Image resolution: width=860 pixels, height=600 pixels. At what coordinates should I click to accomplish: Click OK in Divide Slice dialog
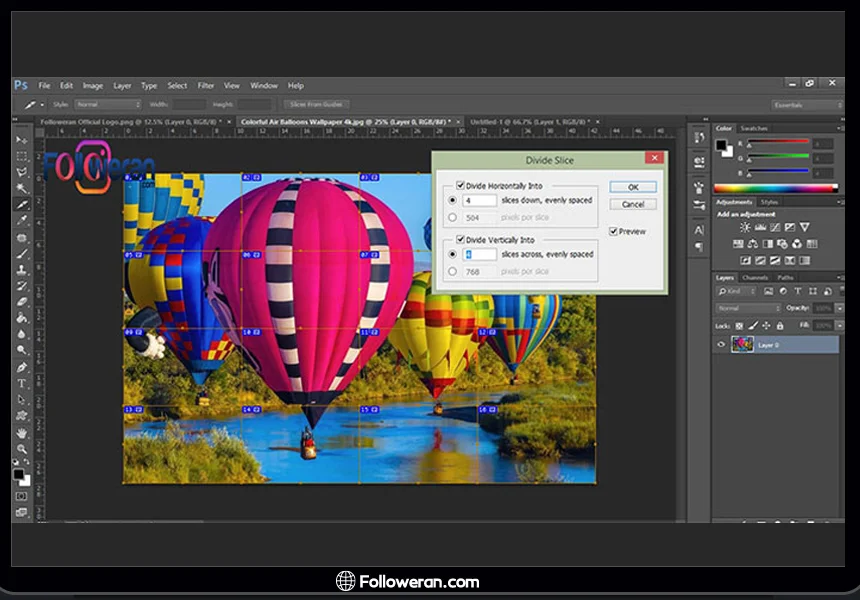633,187
